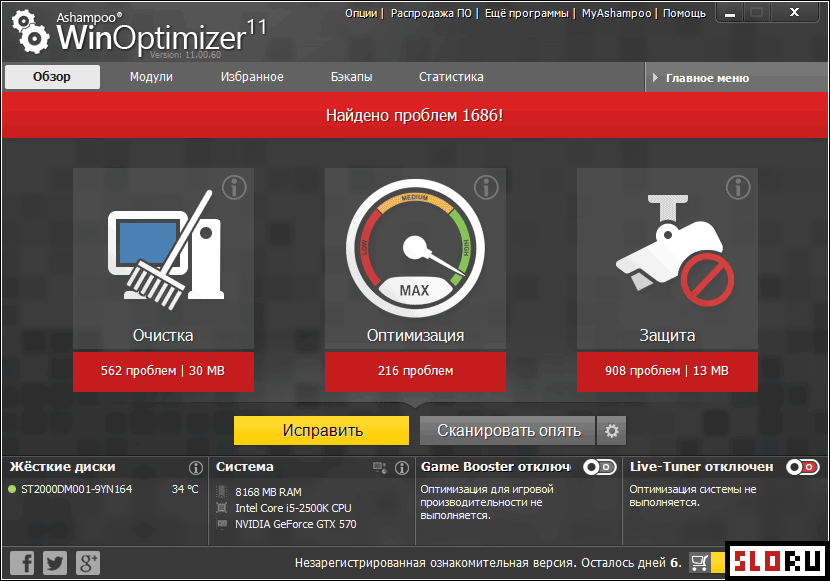Viewport: 830px width, 581px height.
Task: Click the Оптимизация label
Action: tap(416, 335)
